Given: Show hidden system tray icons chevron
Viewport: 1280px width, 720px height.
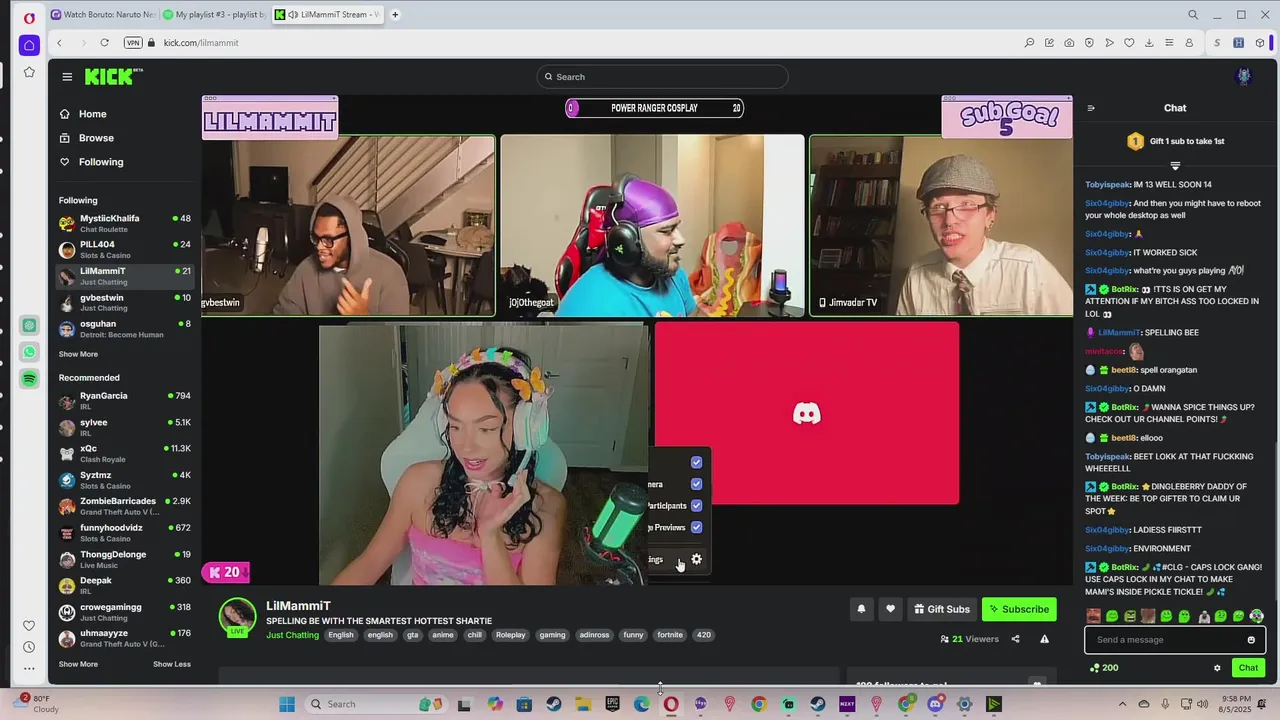Looking at the screenshot, I should 1122,704.
